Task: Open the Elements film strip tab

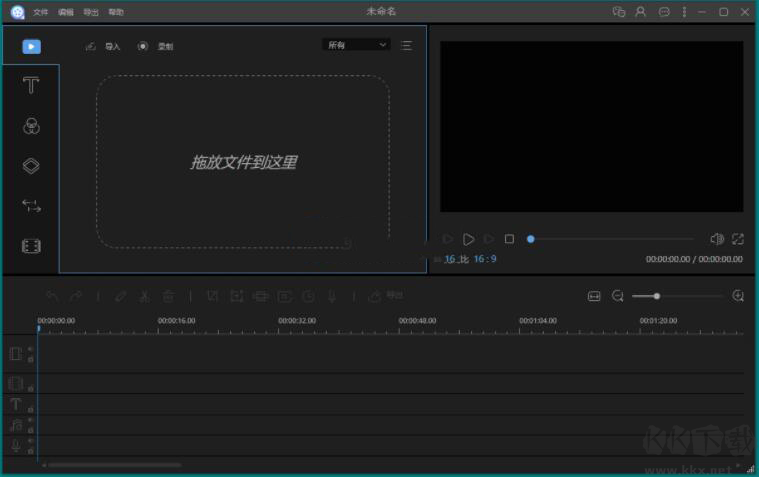Action: coord(31,246)
